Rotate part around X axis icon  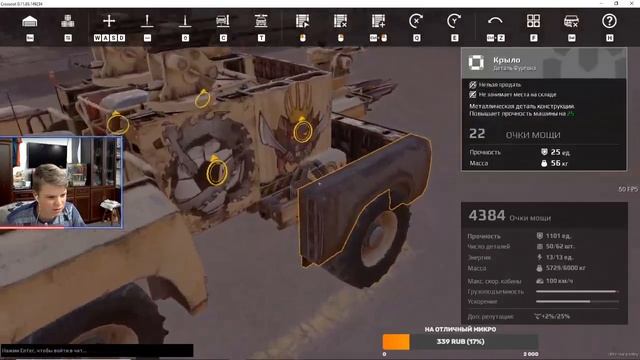(x=416, y=21)
